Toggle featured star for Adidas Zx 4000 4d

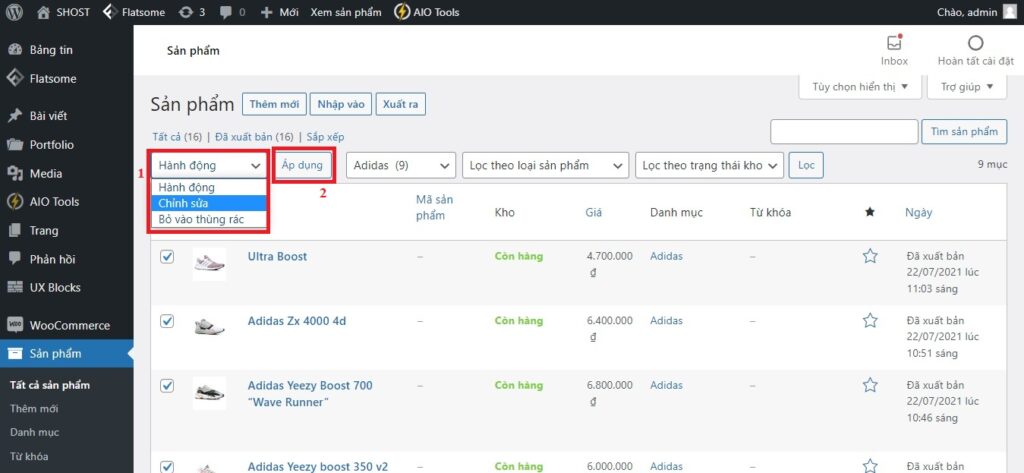click(x=870, y=321)
